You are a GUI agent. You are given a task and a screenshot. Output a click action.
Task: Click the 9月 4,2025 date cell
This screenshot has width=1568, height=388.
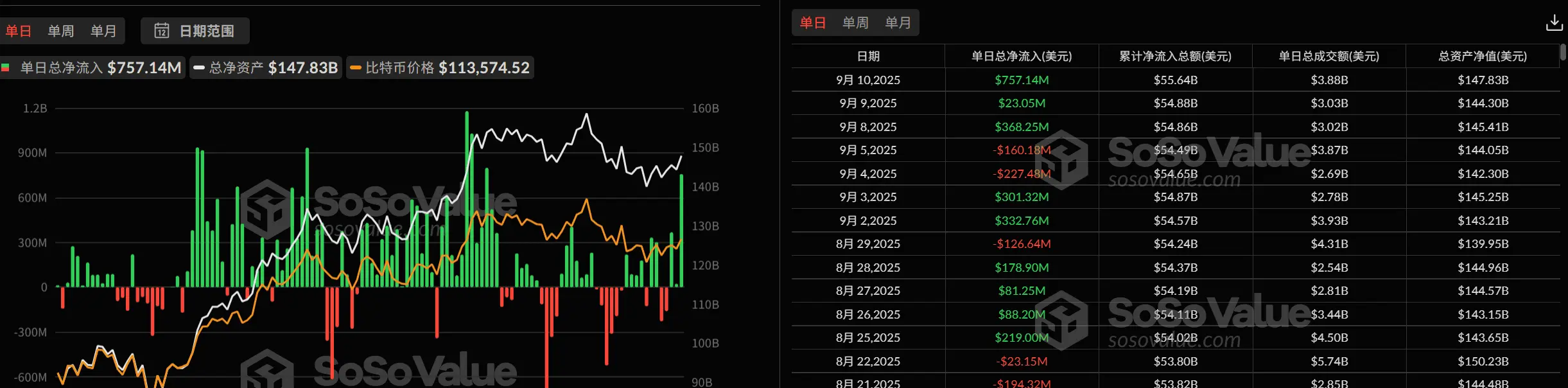(x=868, y=173)
